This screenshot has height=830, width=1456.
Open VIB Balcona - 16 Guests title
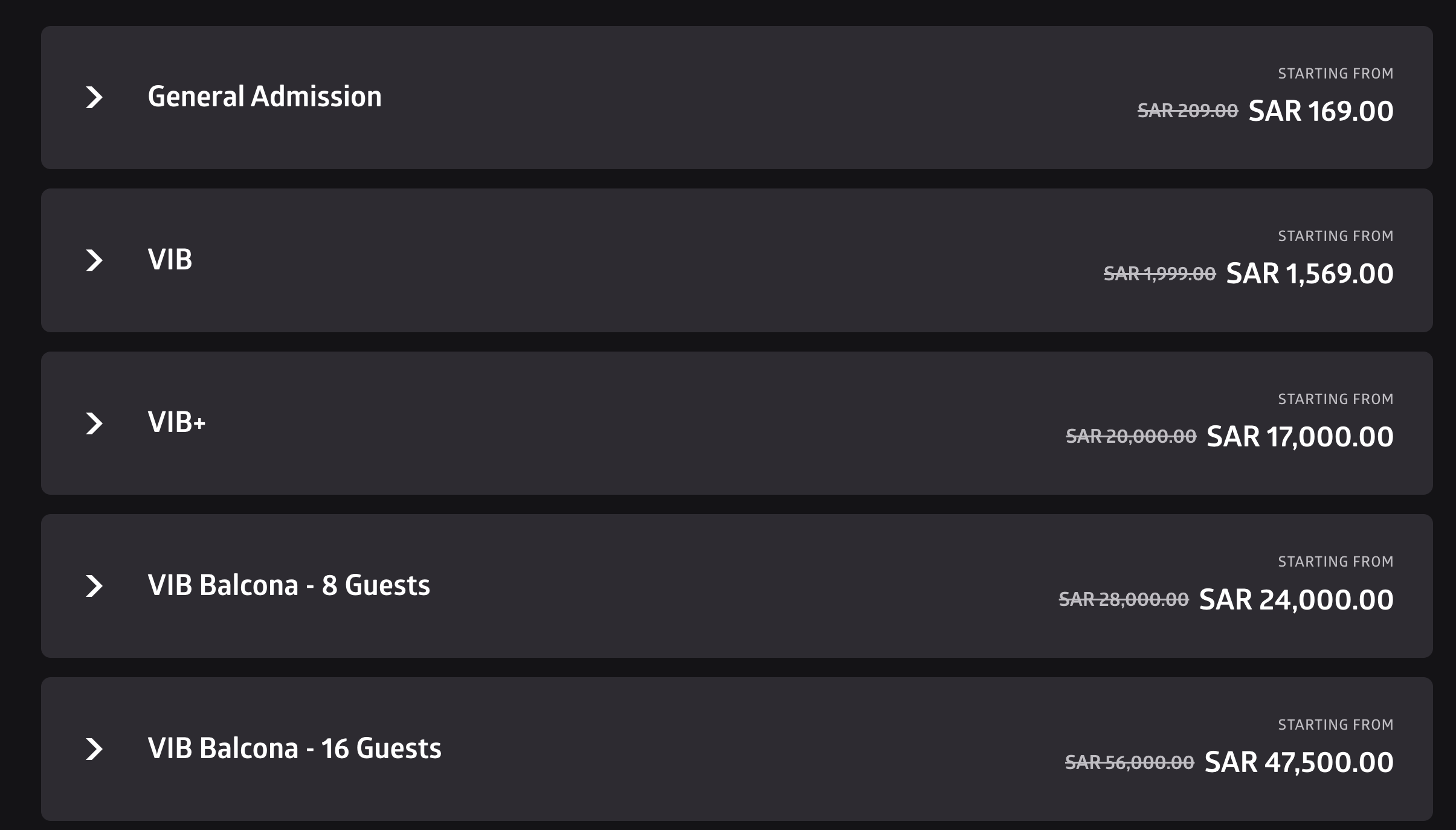294,748
